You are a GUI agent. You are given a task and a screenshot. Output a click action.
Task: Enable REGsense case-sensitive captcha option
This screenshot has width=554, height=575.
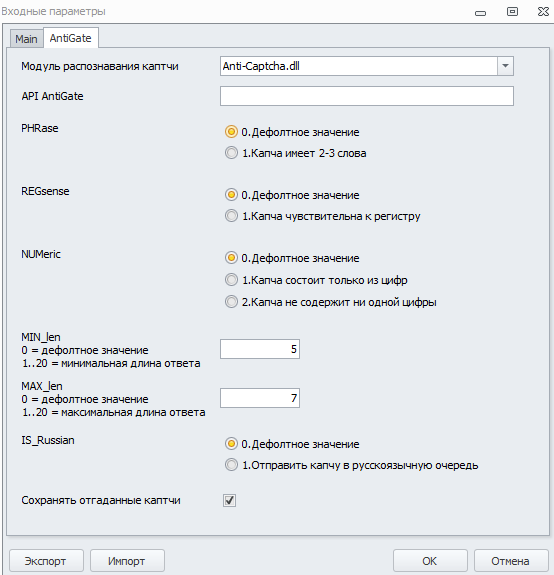[231, 216]
